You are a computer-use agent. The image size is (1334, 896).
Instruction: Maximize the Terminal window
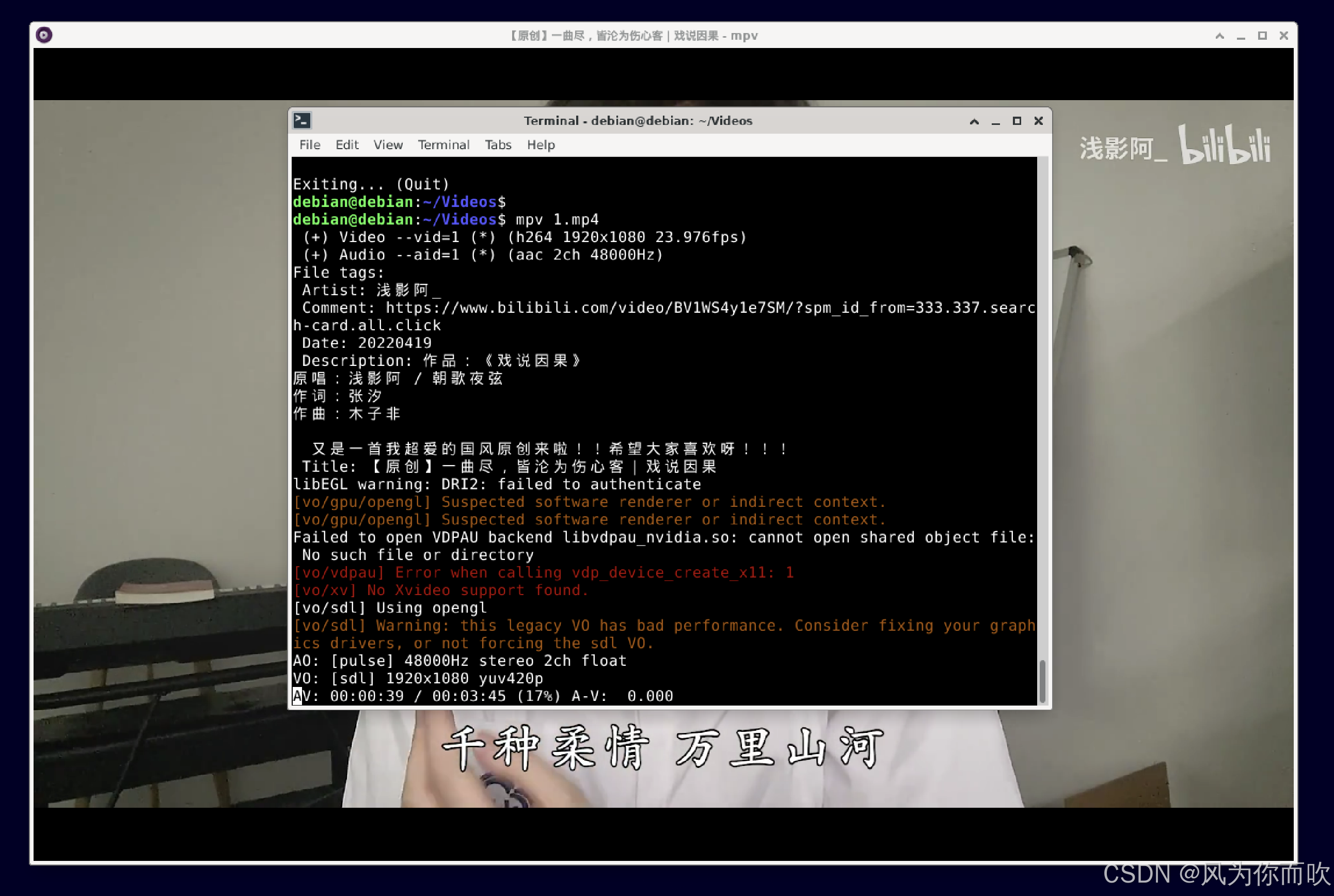(x=1017, y=121)
